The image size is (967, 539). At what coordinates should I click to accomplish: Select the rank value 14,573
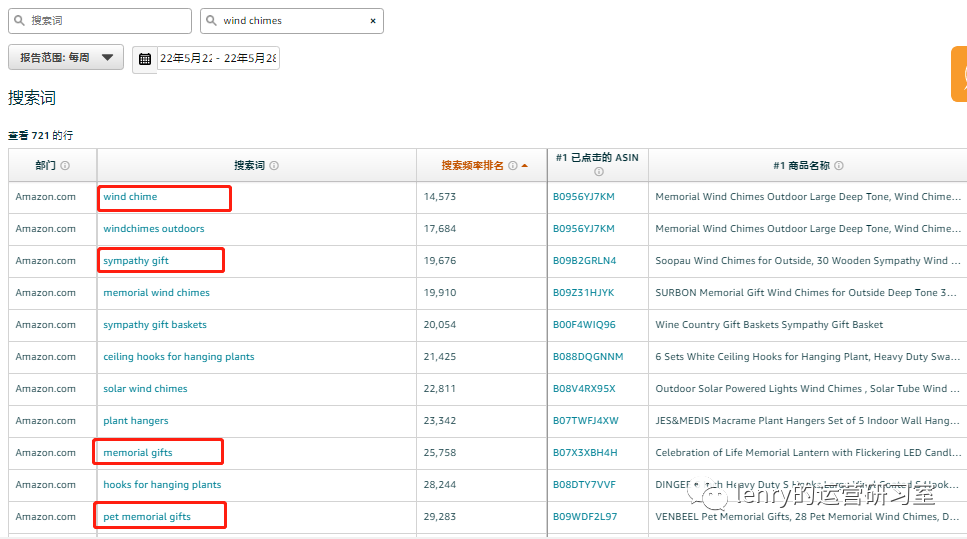coord(440,197)
